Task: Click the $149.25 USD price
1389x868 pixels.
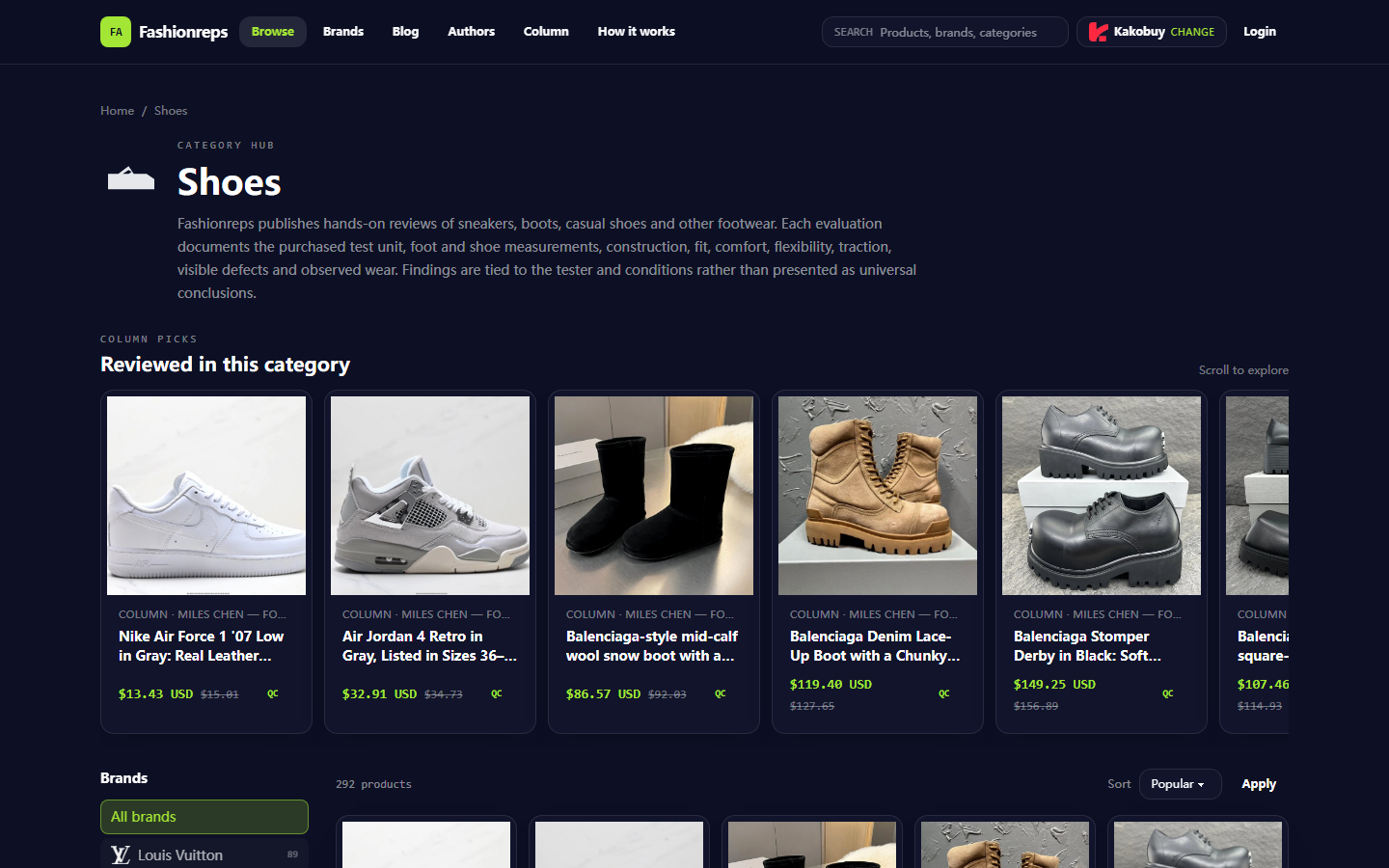Action: [x=1054, y=685]
